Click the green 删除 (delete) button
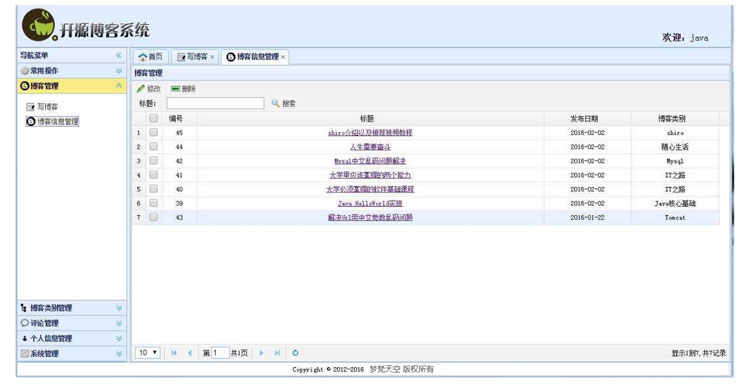 click(183, 88)
